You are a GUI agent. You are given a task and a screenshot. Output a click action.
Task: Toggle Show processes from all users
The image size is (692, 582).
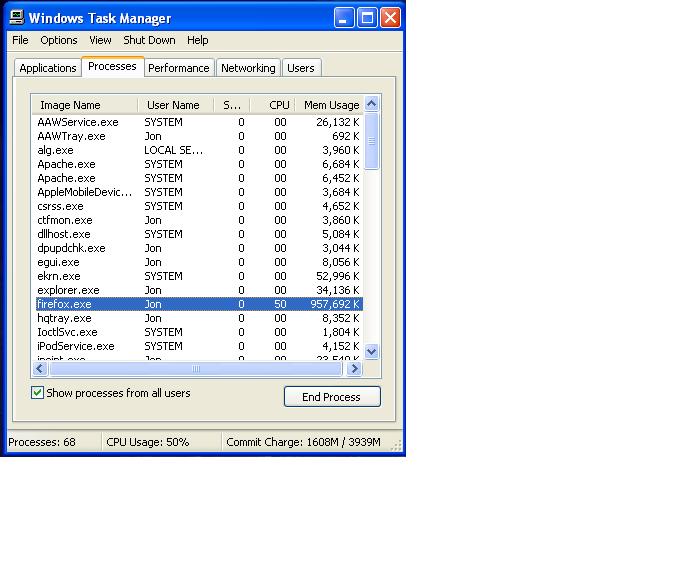38,394
